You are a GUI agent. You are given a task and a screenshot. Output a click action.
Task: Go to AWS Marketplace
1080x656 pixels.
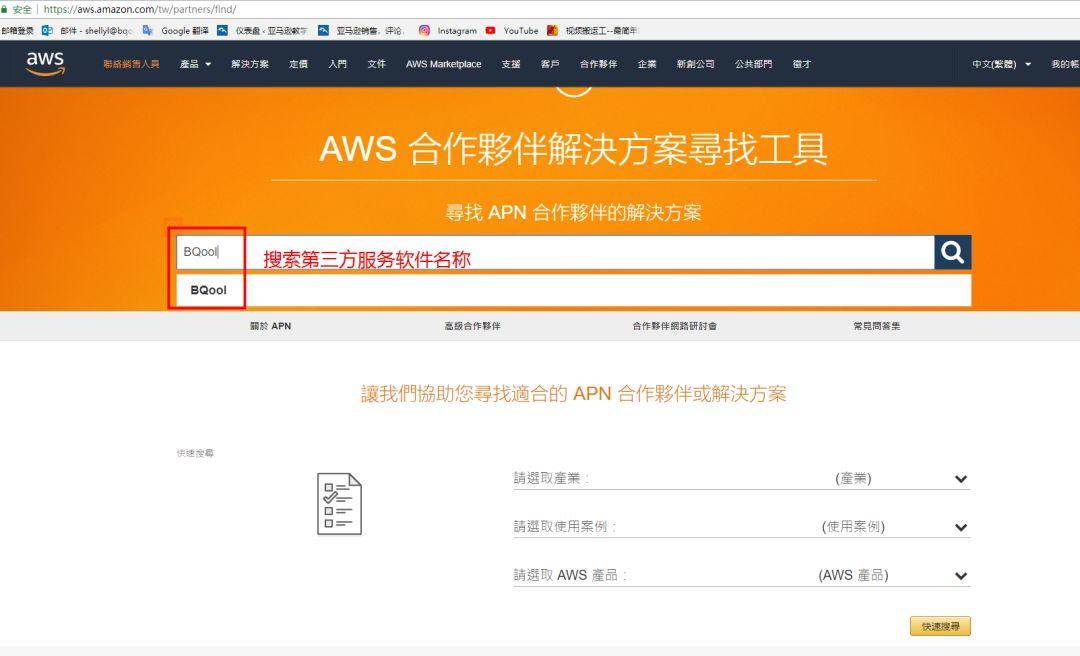pos(444,64)
